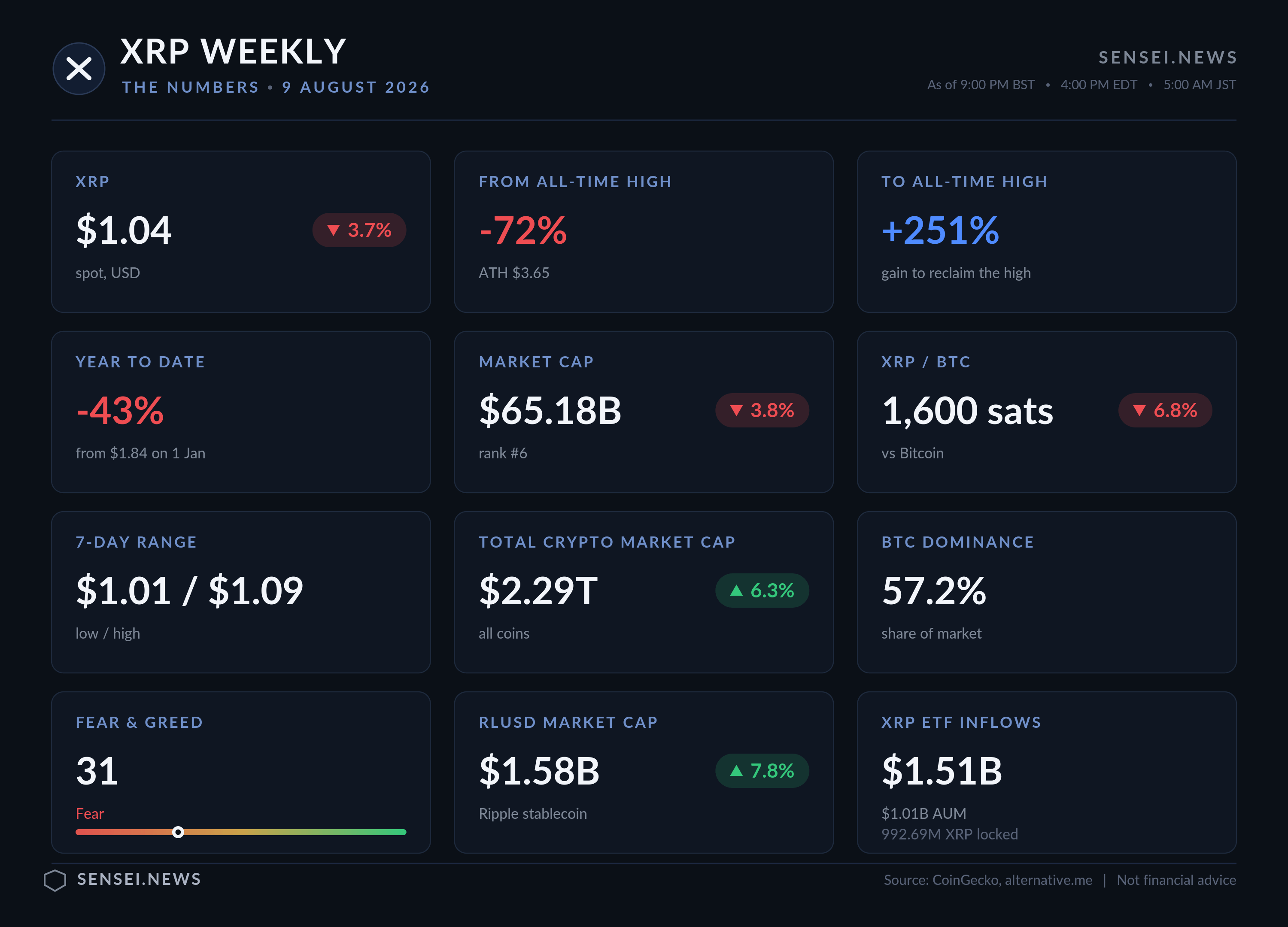
Task: Select the XRP spot price "$1.04"
Action: click(124, 230)
